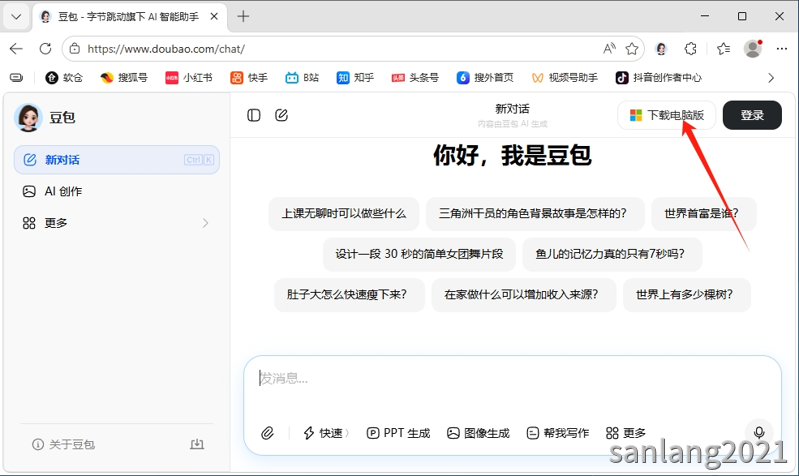Choose suggestion 在家做什么可以增加收入来源?
The height and width of the screenshot is (476, 799).
pyautogui.click(x=523, y=295)
